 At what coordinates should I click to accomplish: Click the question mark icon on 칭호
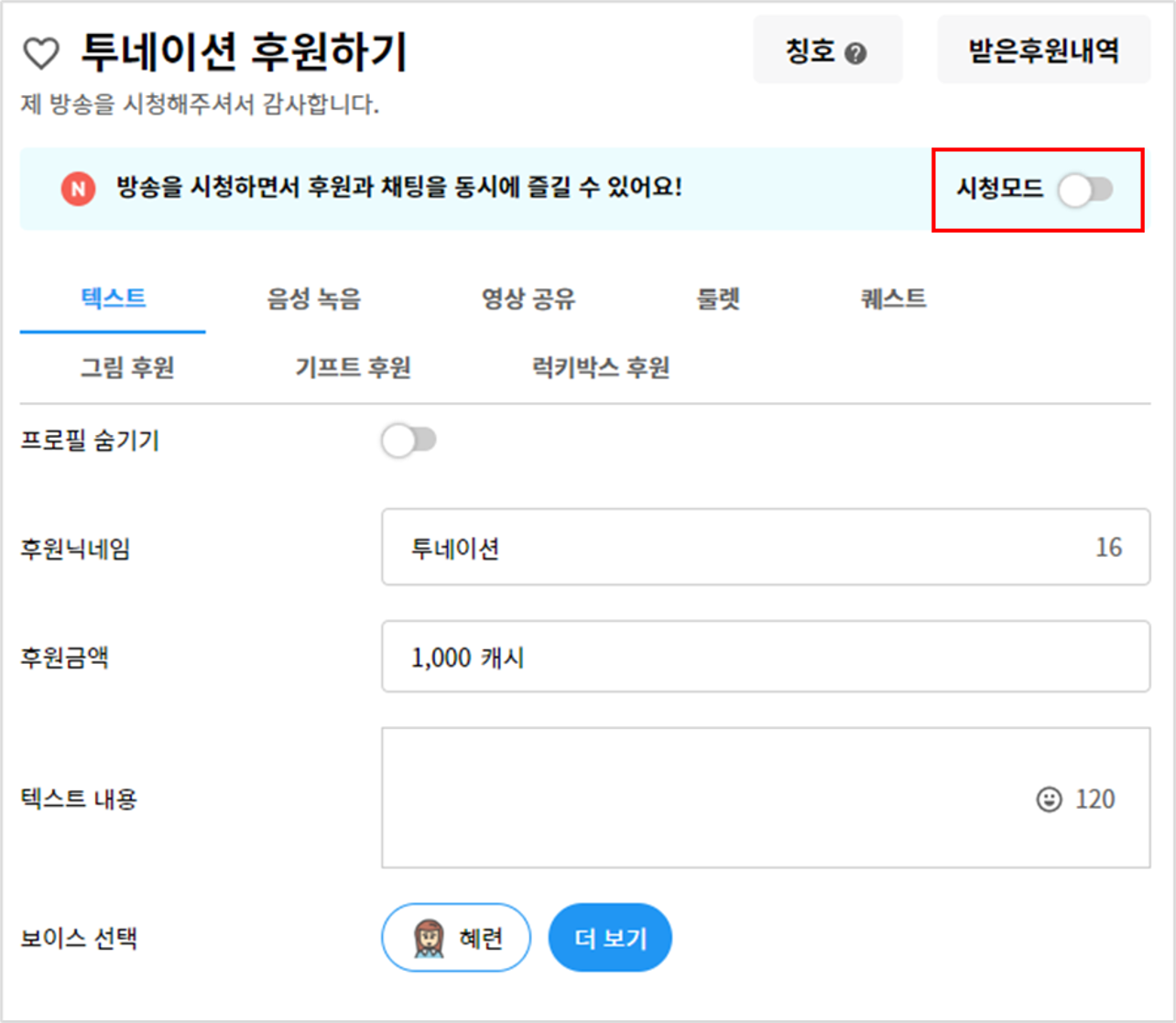click(x=855, y=53)
